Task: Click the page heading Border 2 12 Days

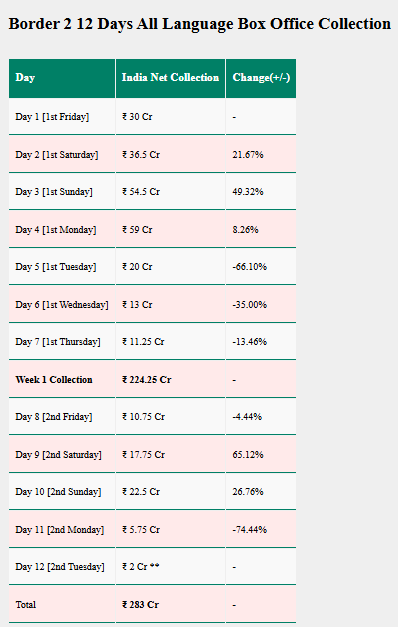Action: (199, 24)
